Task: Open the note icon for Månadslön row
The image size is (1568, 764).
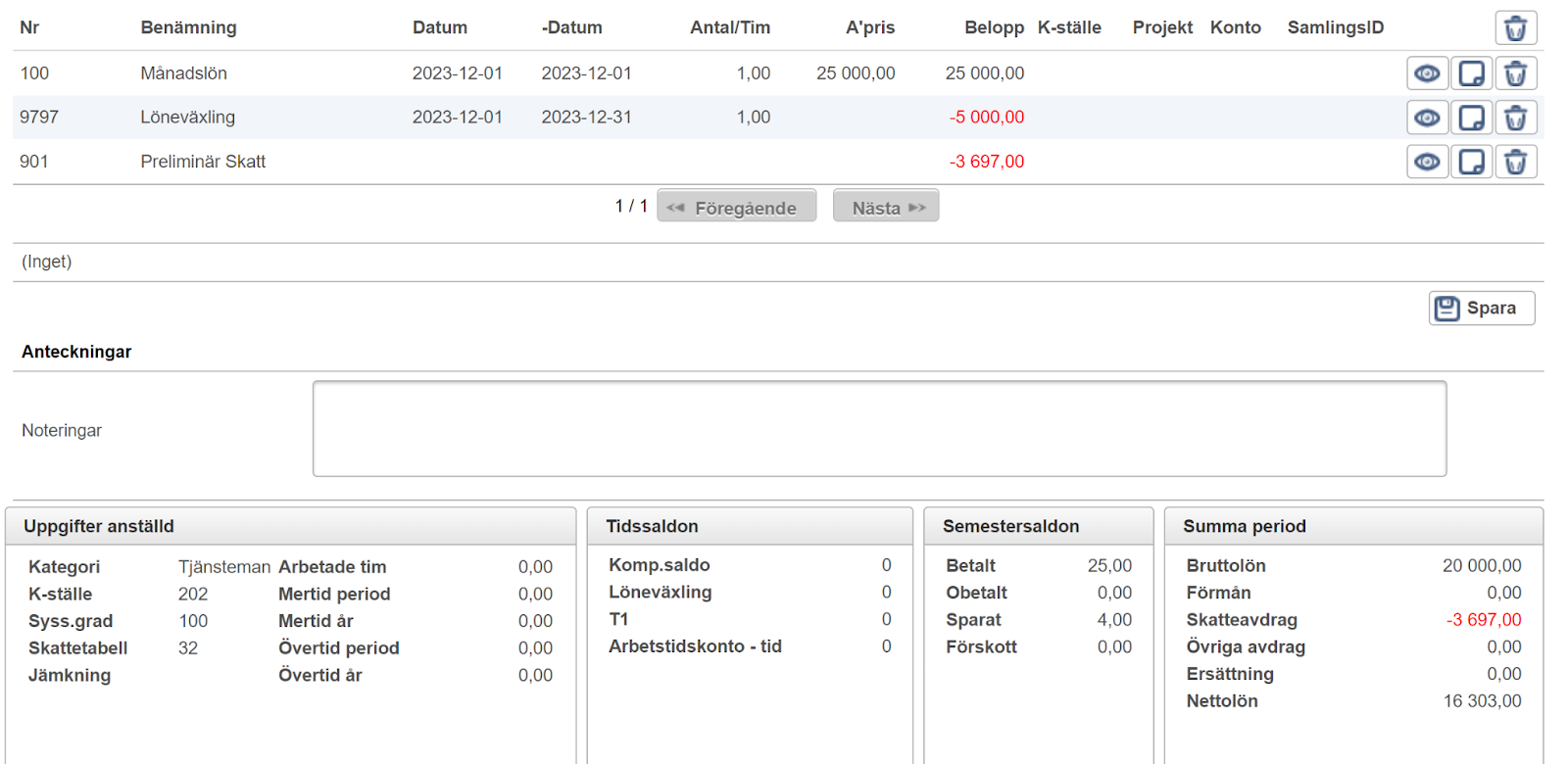Action: (1471, 73)
